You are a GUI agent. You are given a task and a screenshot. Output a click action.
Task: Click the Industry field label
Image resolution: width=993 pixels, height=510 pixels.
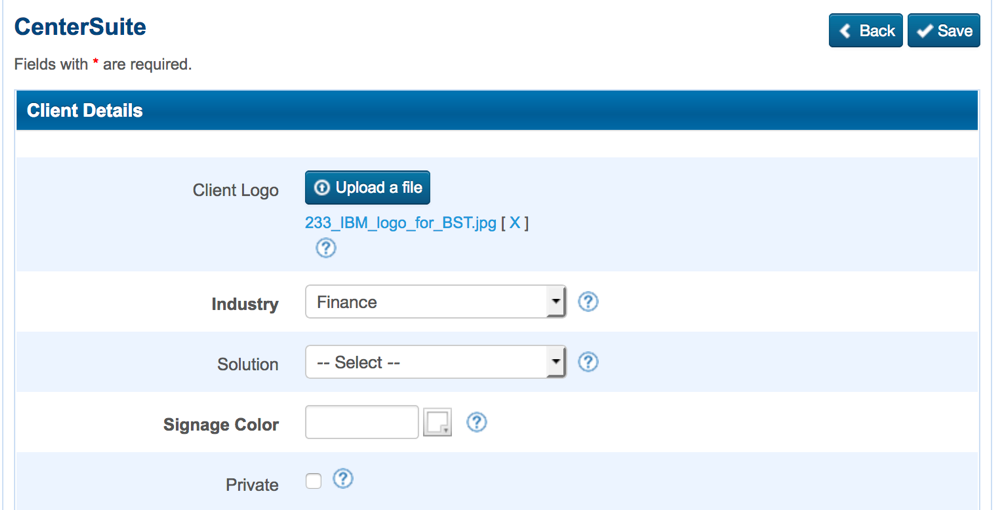pyautogui.click(x=245, y=304)
